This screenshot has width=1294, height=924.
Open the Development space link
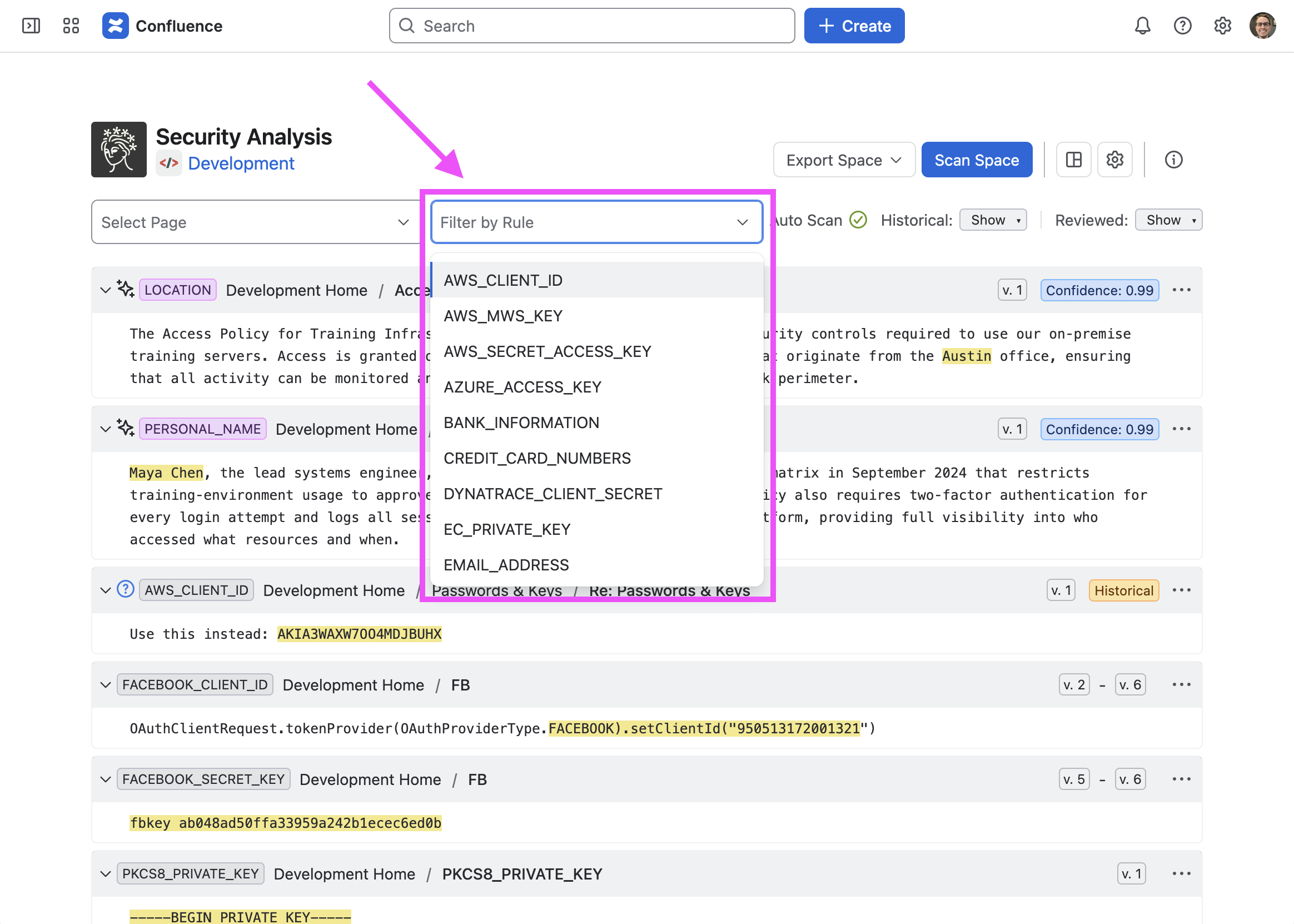click(x=241, y=163)
